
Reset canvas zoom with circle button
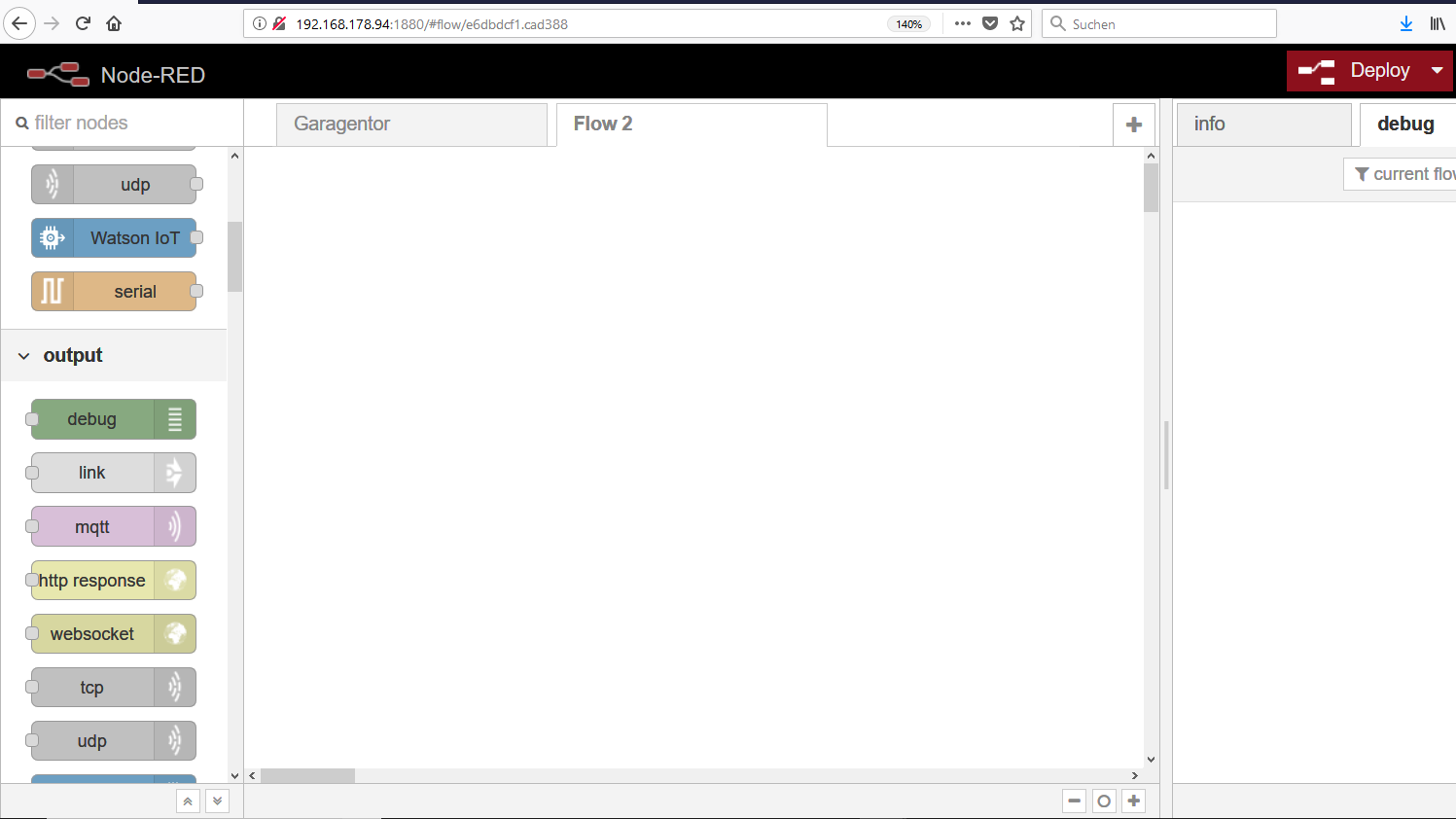tap(1104, 801)
